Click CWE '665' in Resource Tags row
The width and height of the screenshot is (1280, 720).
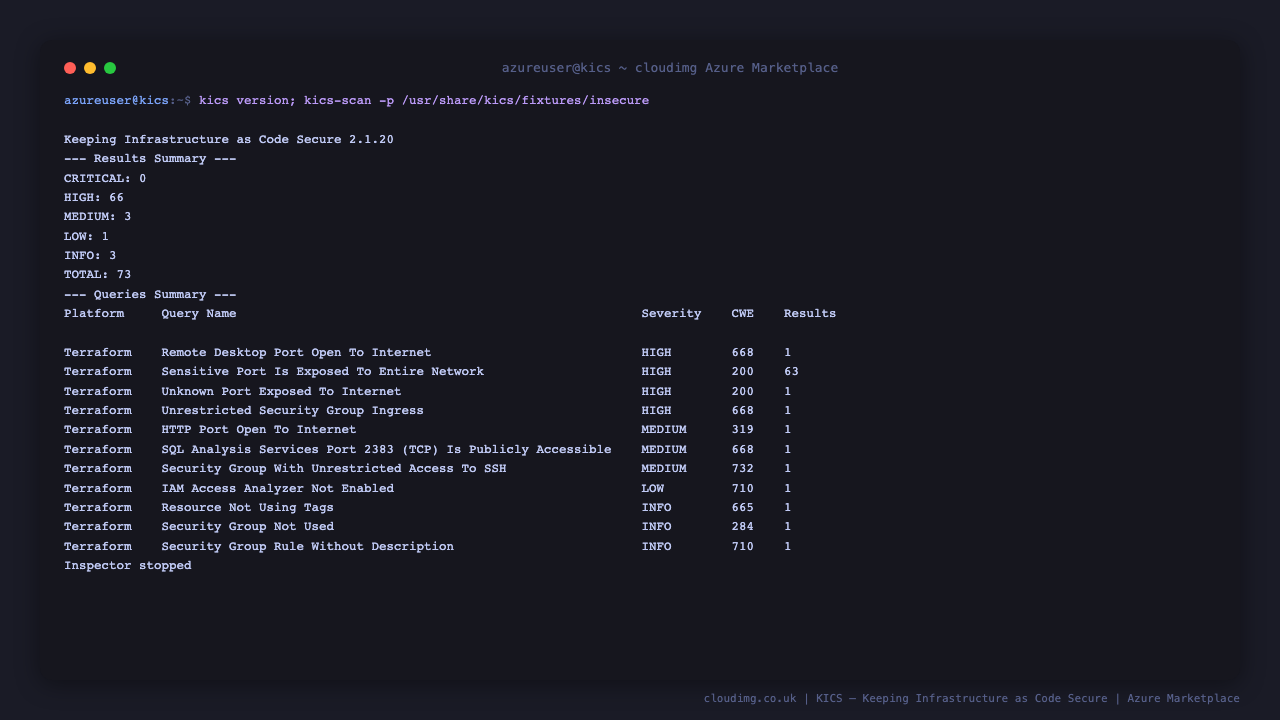click(x=742, y=508)
